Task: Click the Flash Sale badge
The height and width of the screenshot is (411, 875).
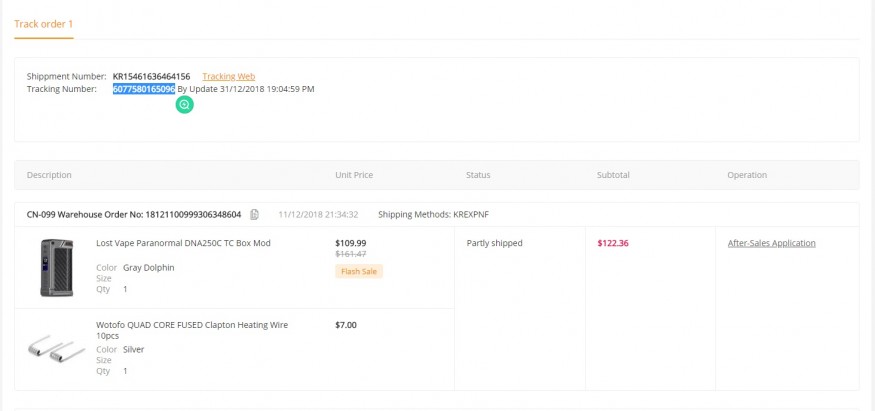Action: click(x=359, y=271)
